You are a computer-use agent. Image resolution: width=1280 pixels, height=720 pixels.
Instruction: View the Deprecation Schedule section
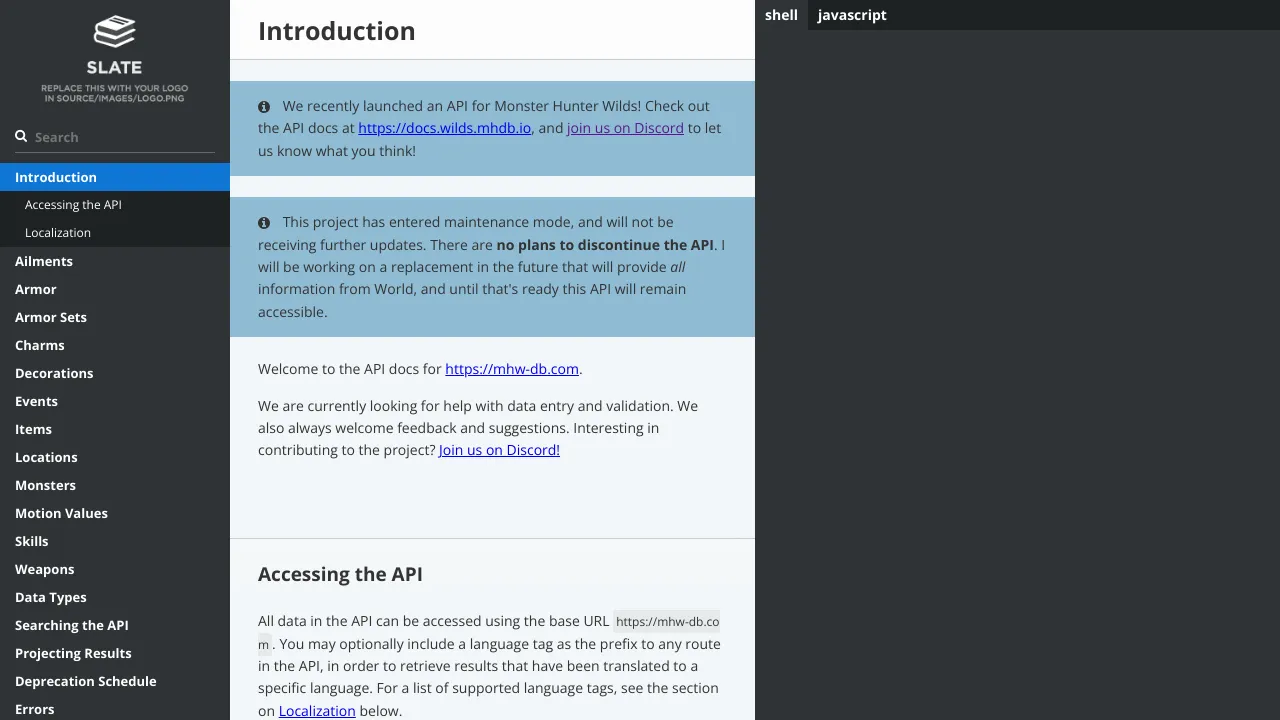click(x=115, y=681)
